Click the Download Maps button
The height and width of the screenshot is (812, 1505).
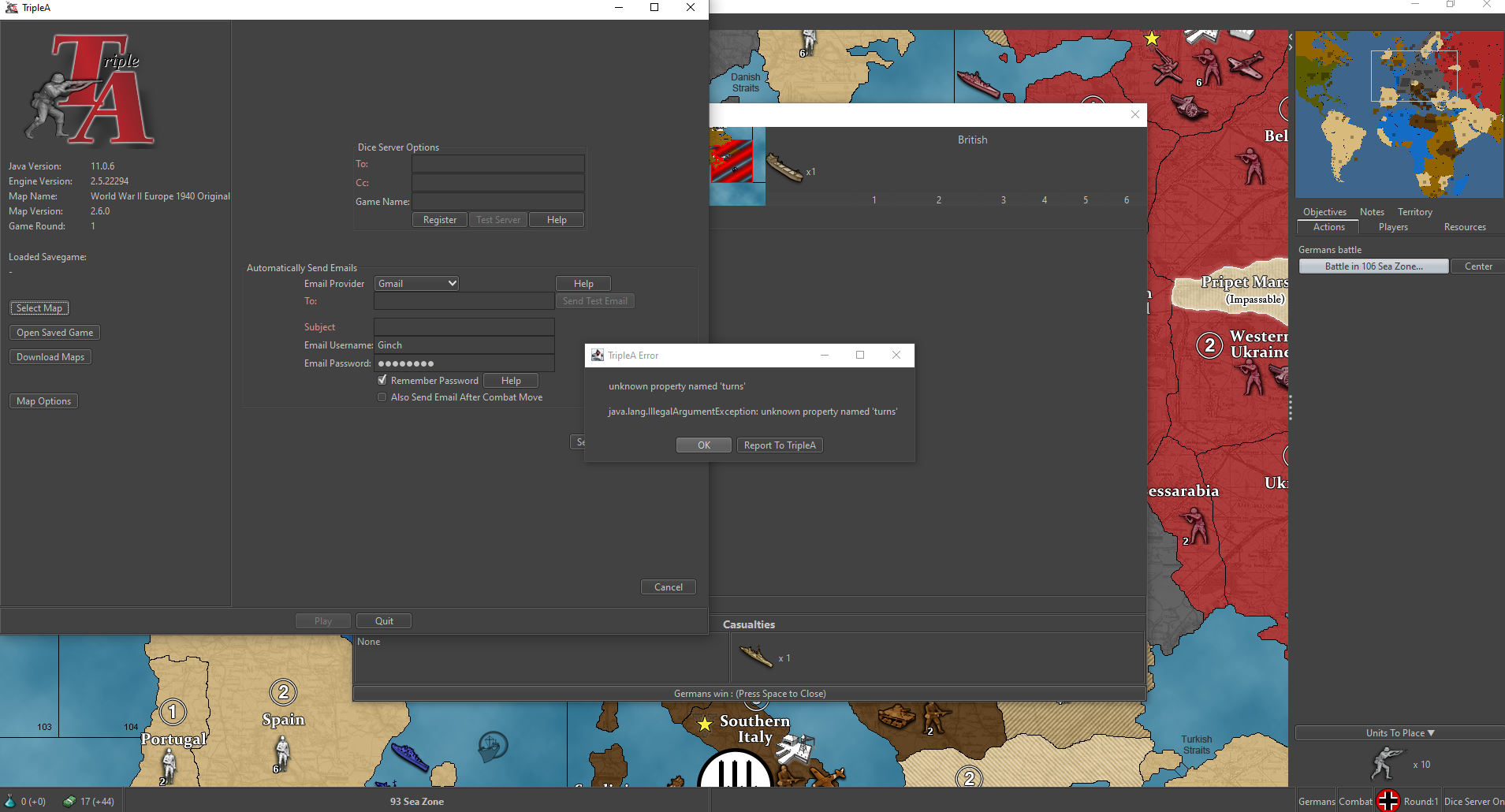(50, 357)
